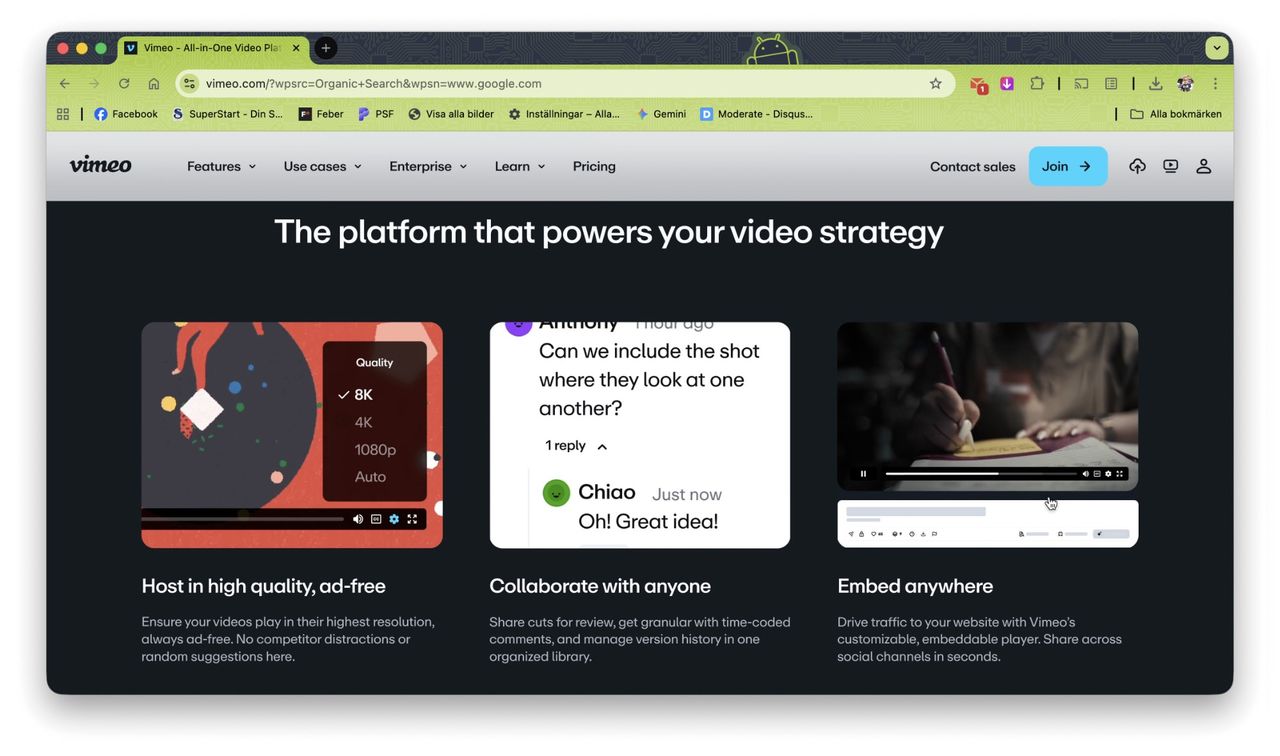The image size is (1280, 756).
Task: Pause the playing video in the Embed anywhere card
Action: click(863, 473)
